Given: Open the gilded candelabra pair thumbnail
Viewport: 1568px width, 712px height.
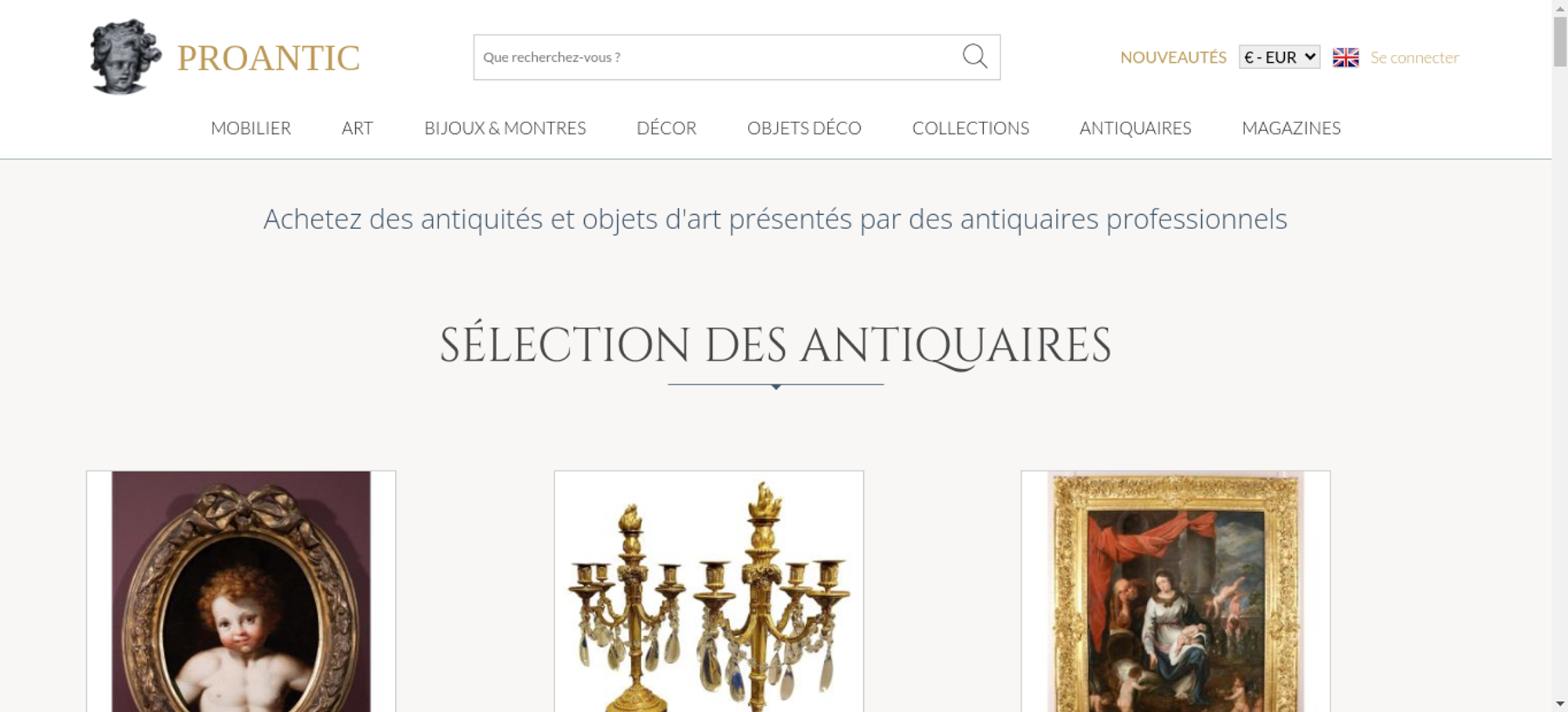Looking at the screenshot, I should pos(709,591).
